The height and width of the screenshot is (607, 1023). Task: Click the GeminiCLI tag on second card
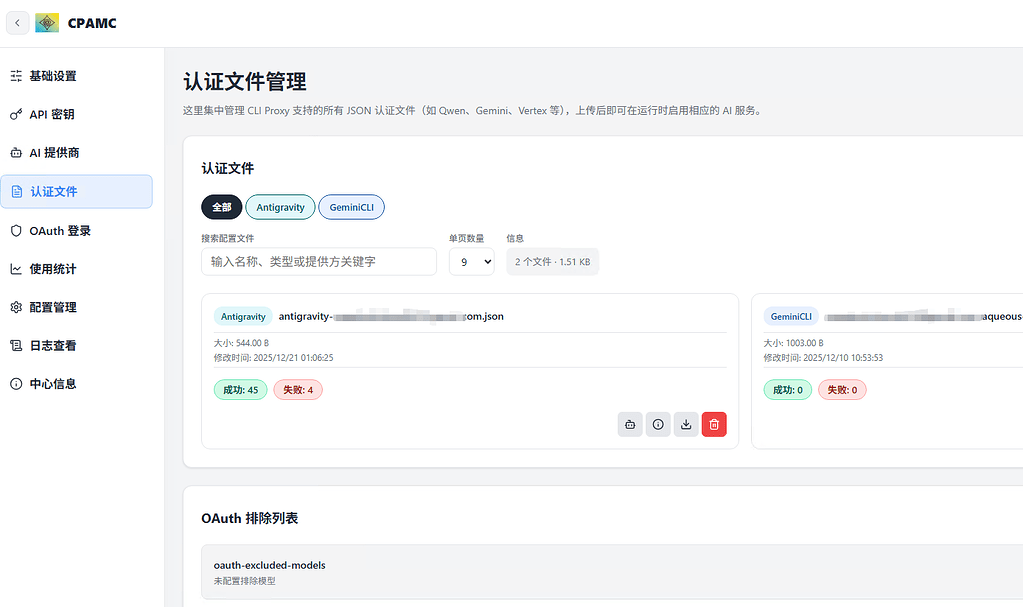791,317
